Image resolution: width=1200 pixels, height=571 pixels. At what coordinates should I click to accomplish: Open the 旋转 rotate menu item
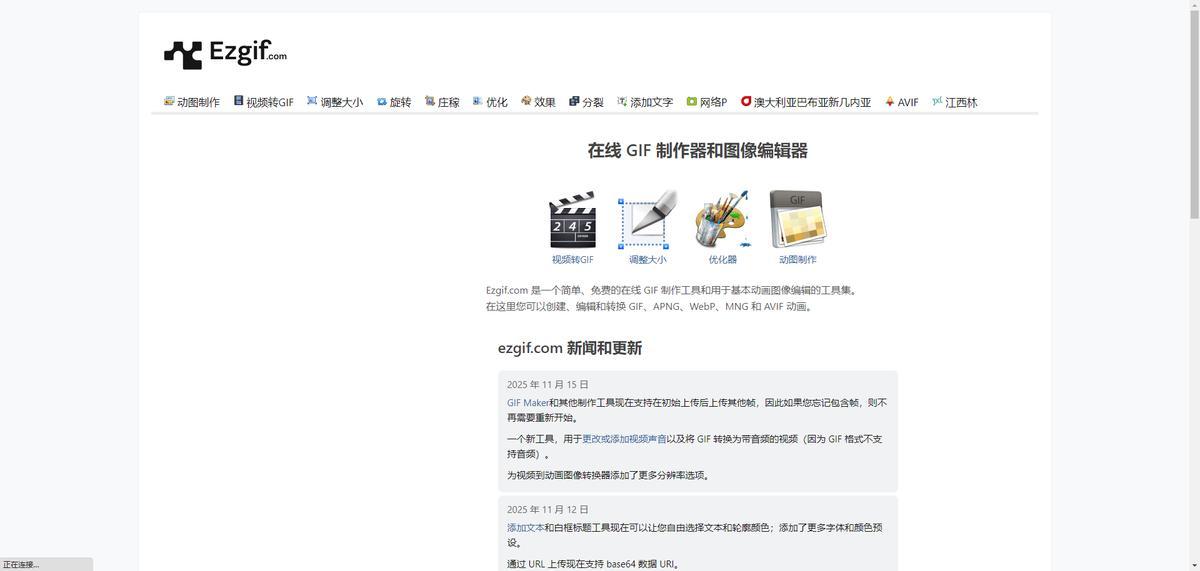(394, 102)
